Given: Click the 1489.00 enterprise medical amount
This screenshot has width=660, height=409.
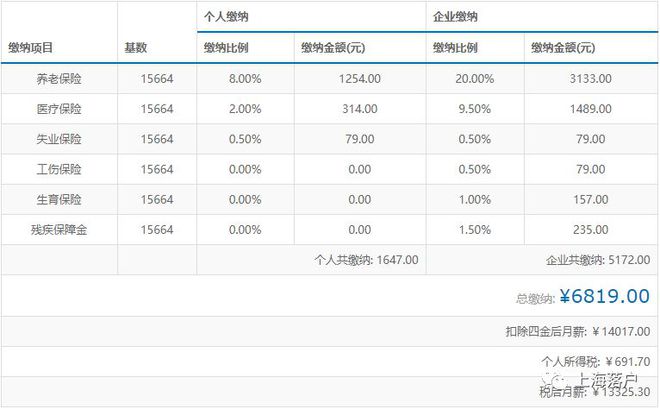Looking at the screenshot, I should (x=591, y=109).
